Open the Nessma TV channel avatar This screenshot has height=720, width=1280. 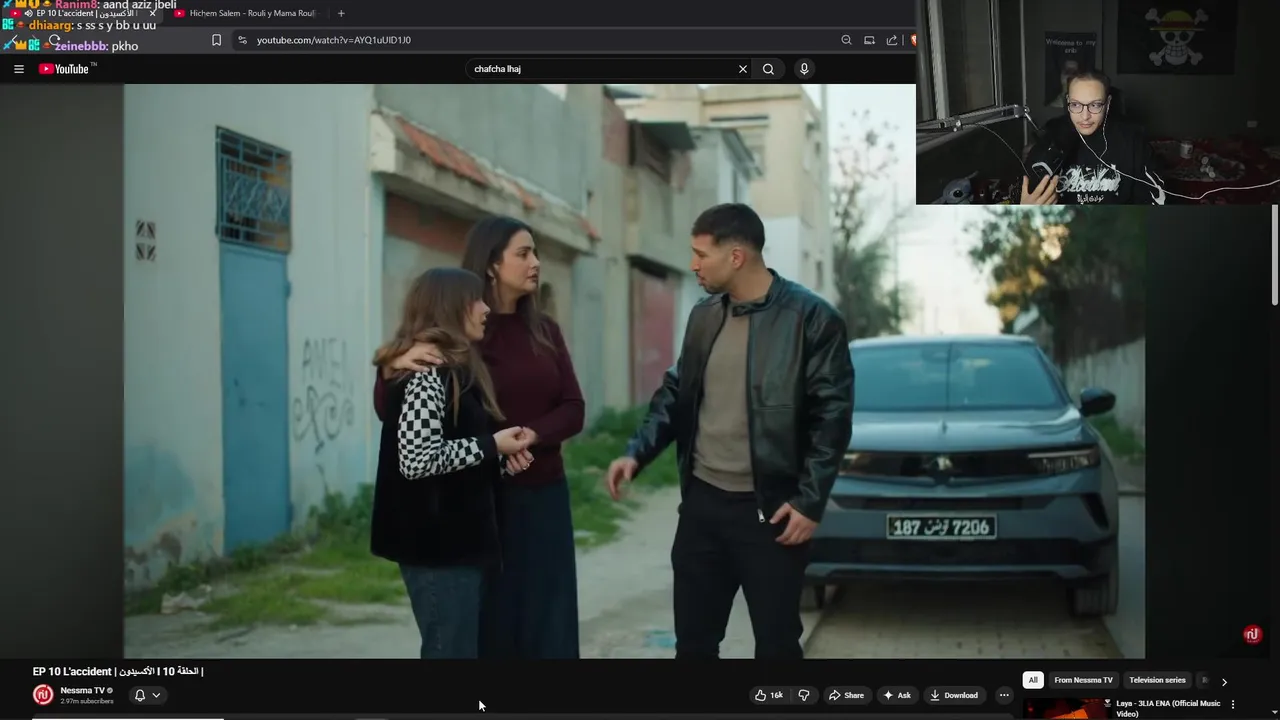[43, 695]
